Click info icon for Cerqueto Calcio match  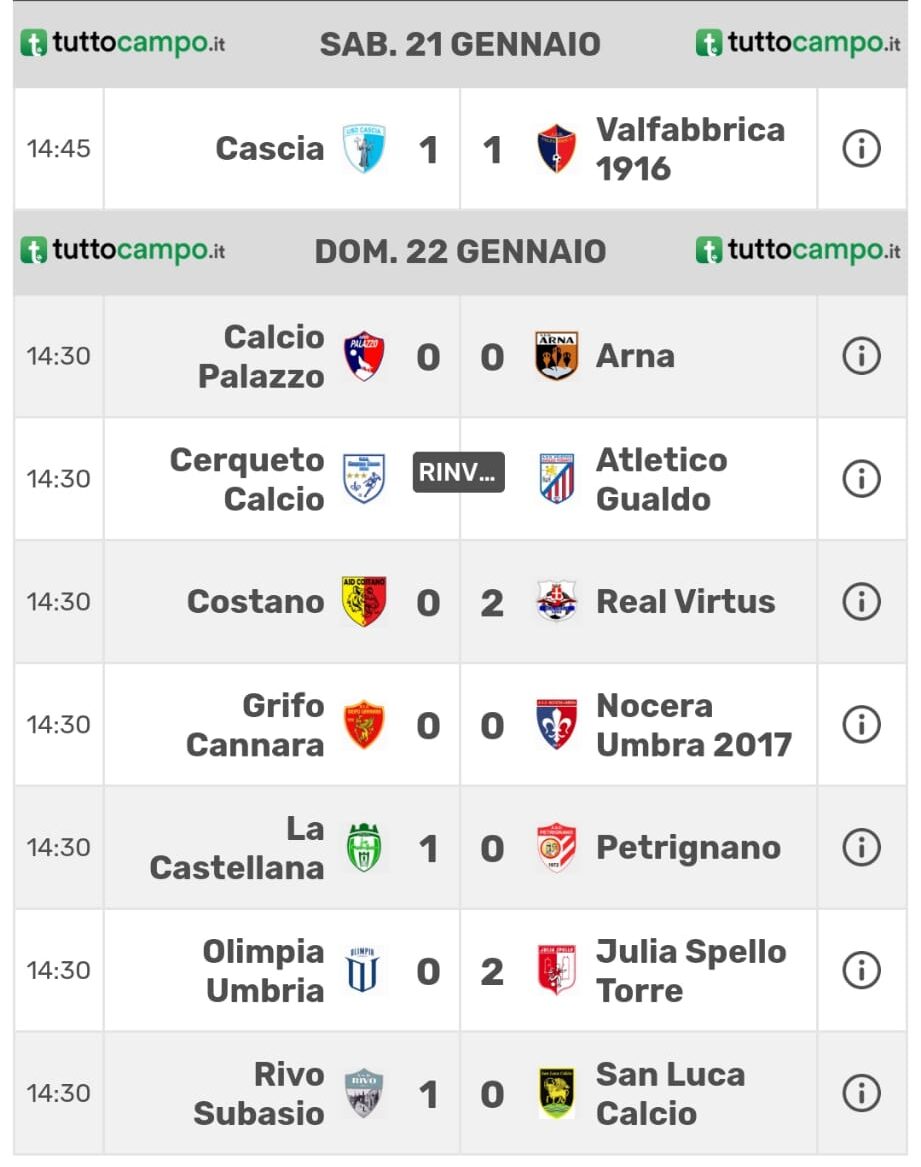(861, 479)
